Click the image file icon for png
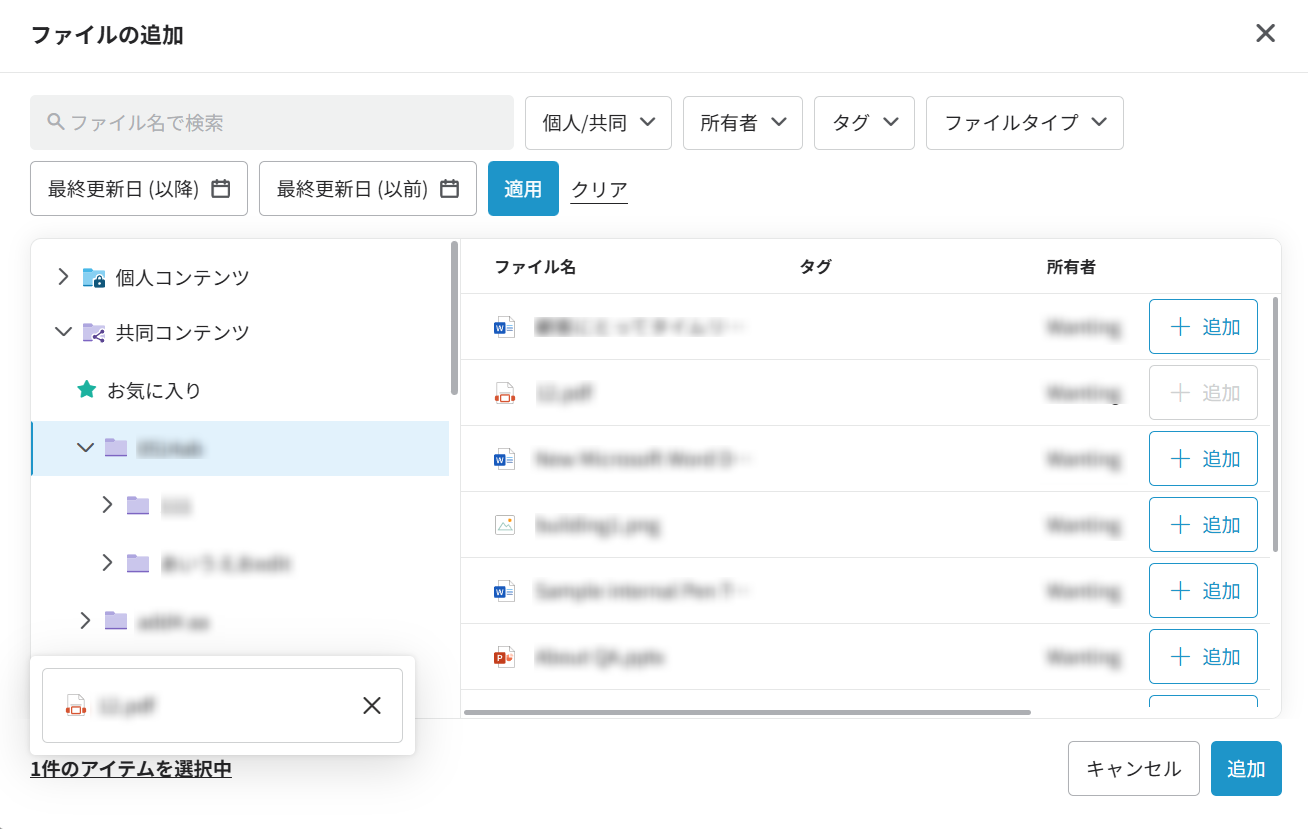Screen dimensions: 1308x829 (505, 525)
